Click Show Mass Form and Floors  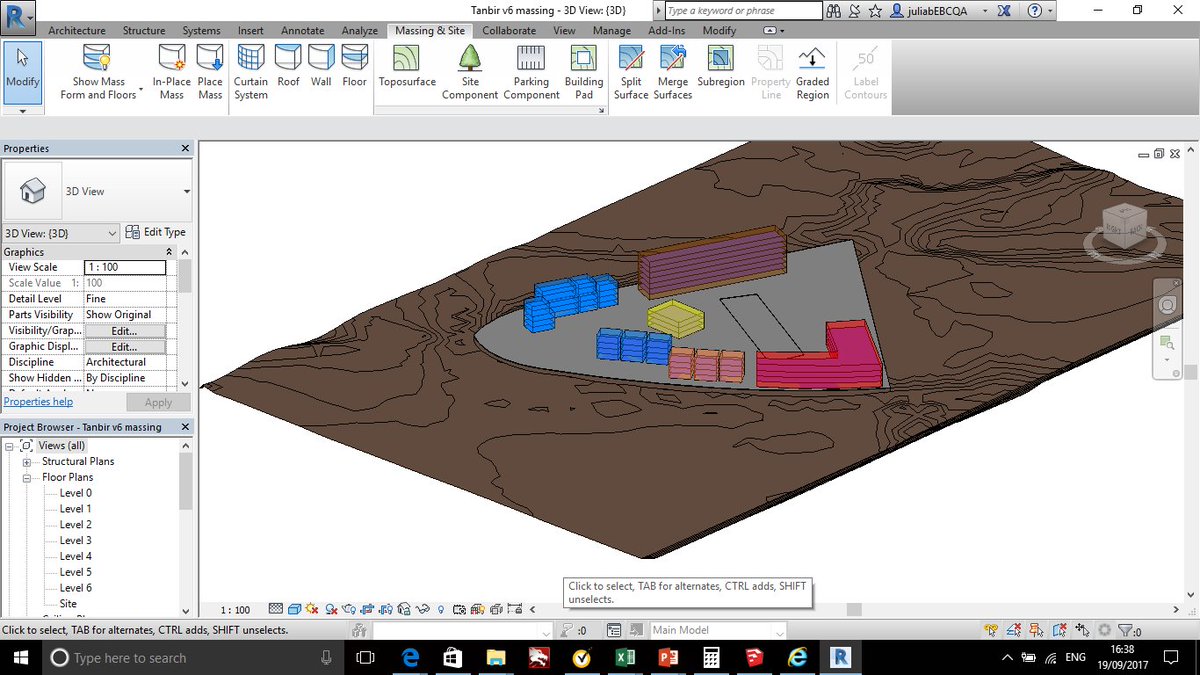click(98, 72)
